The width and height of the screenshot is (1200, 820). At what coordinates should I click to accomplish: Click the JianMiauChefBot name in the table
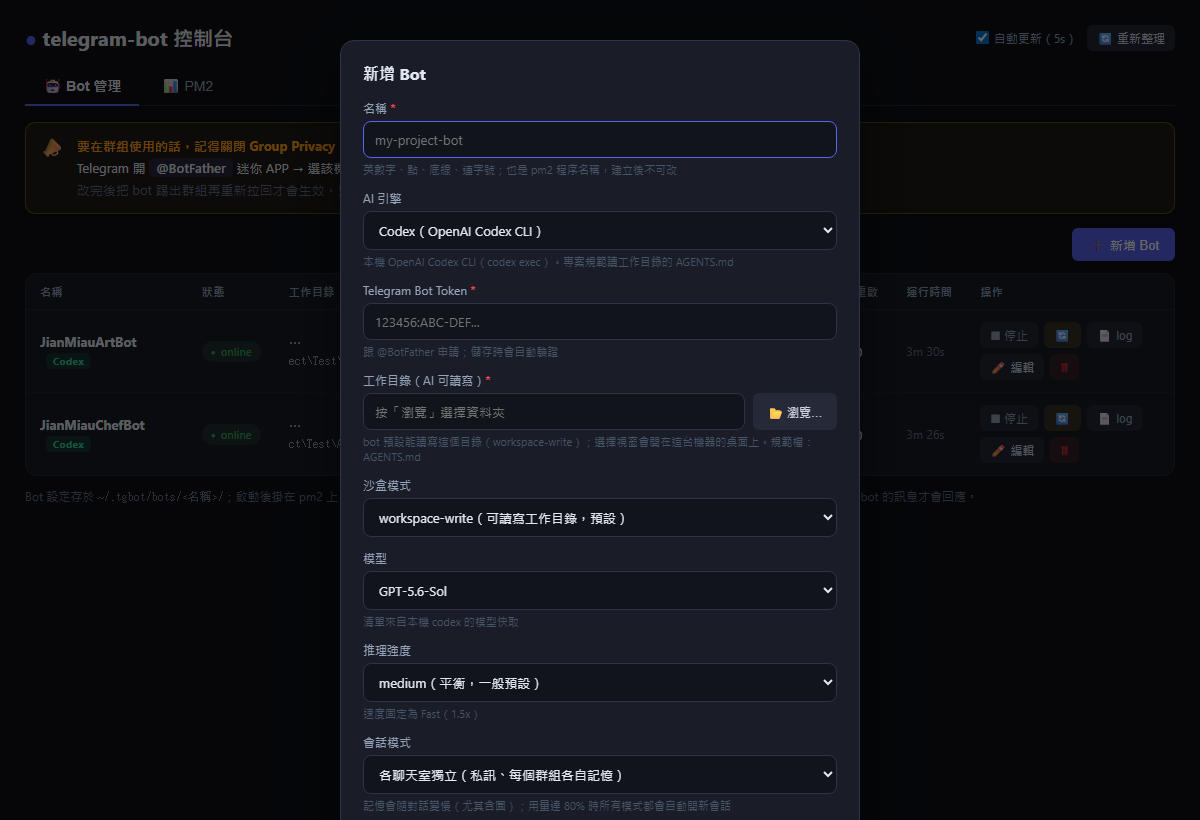click(x=92, y=425)
